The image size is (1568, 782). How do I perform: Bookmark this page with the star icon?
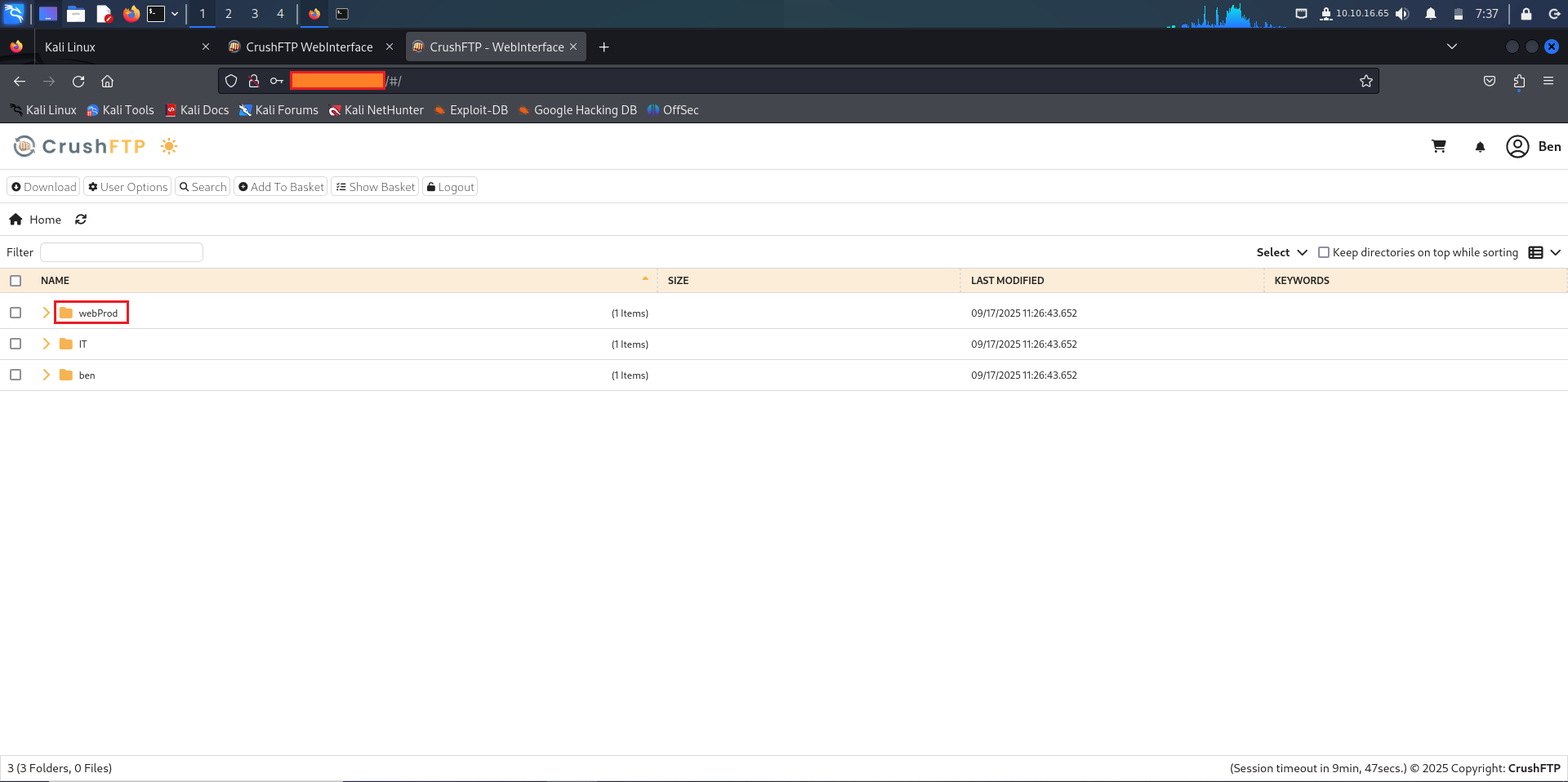[1366, 81]
